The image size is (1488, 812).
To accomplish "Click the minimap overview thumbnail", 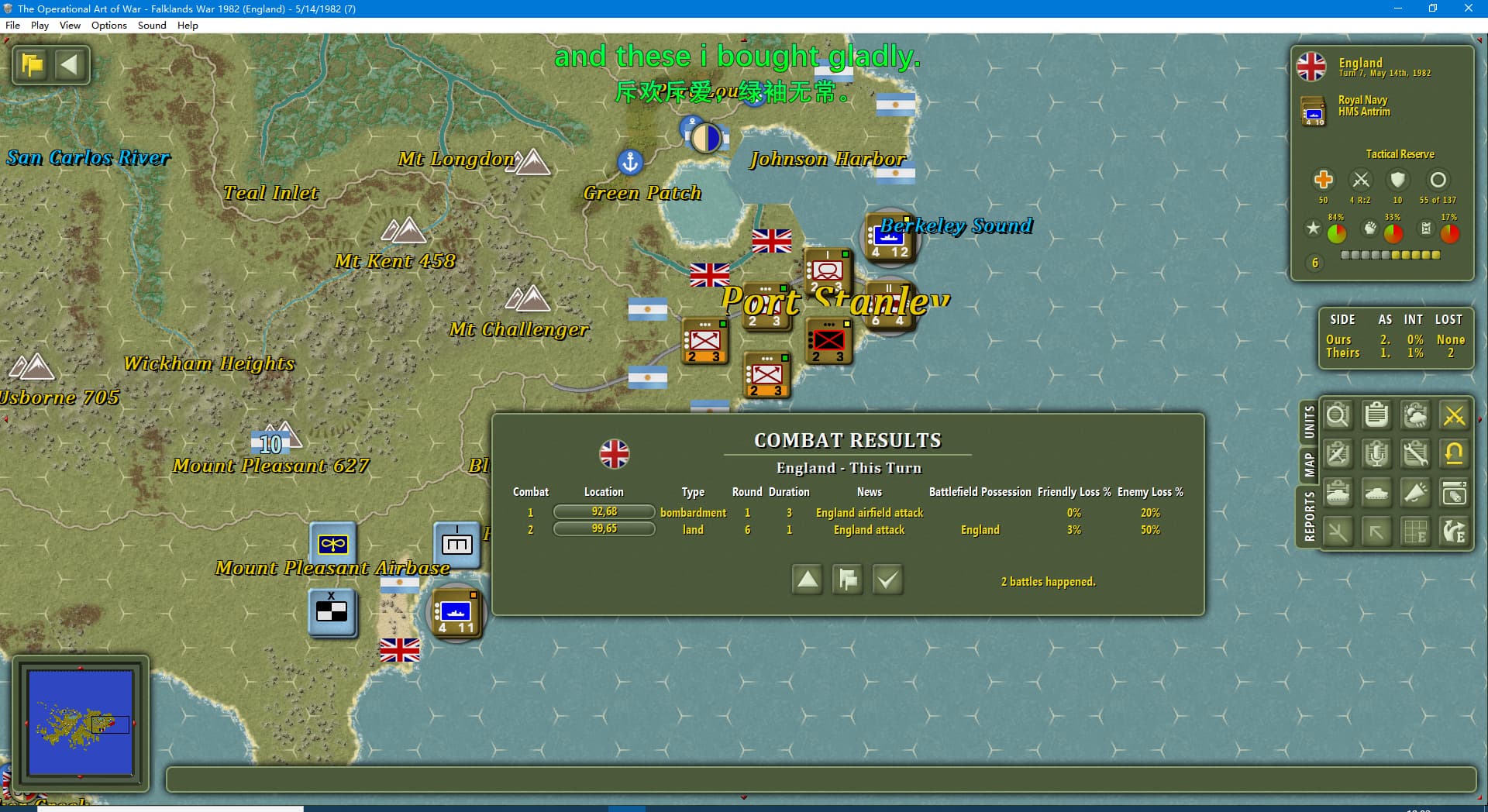I will tap(80, 724).
